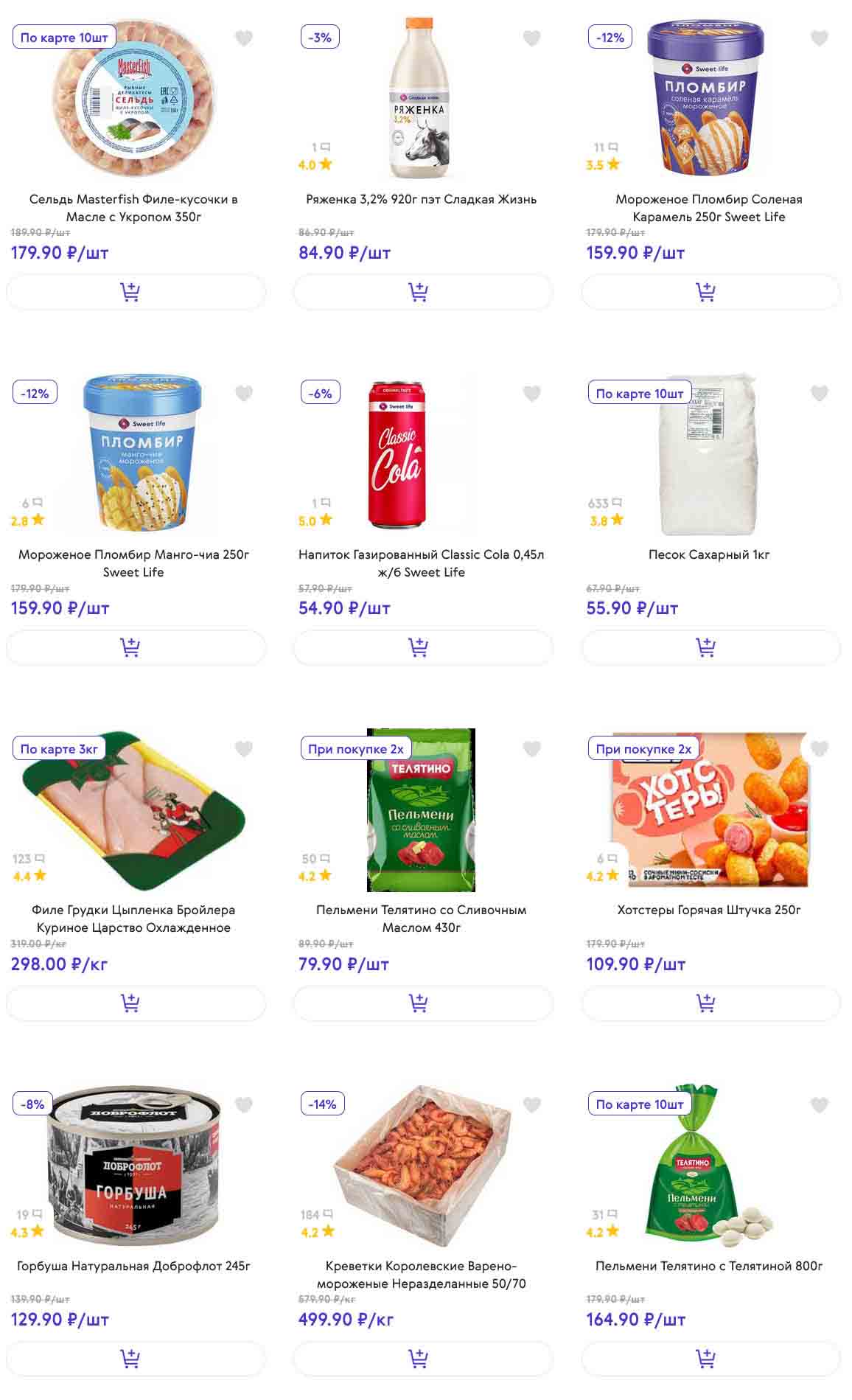Favorite the Masterfish herring product
The image size is (852, 1400).
(x=244, y=38)
